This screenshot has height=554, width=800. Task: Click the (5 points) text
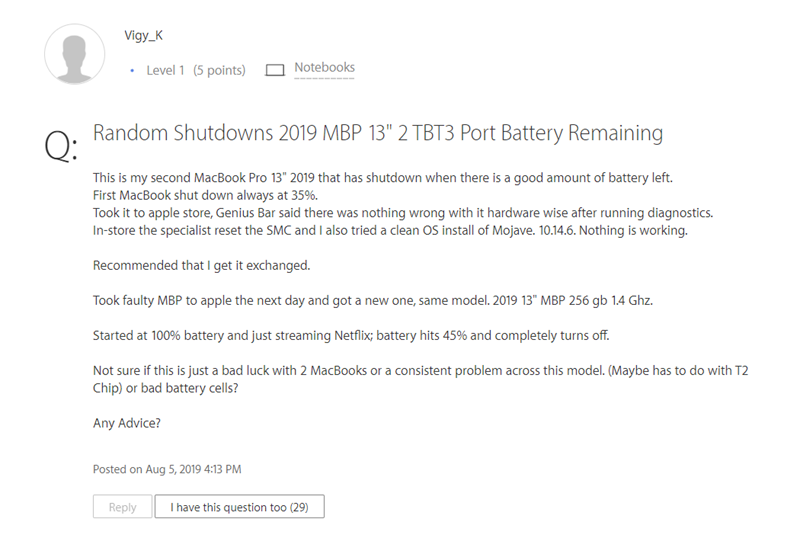(219, 70)
